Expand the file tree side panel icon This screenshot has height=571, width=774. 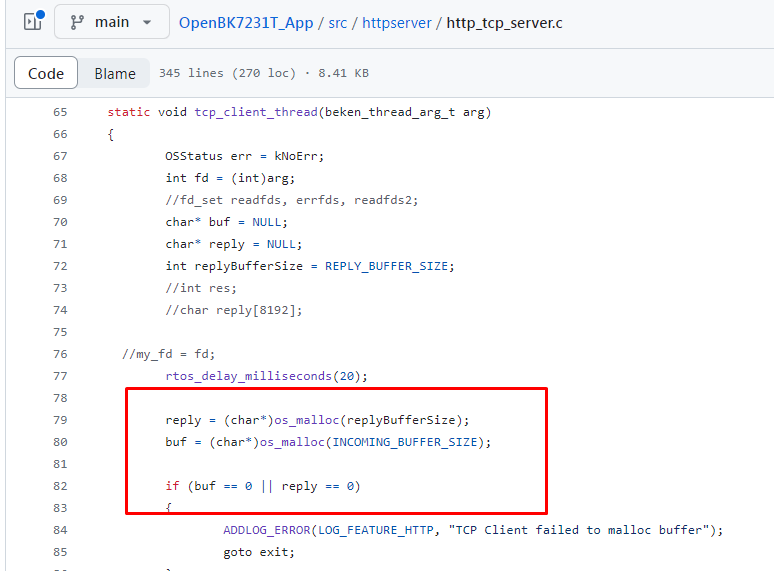point(34,21)
